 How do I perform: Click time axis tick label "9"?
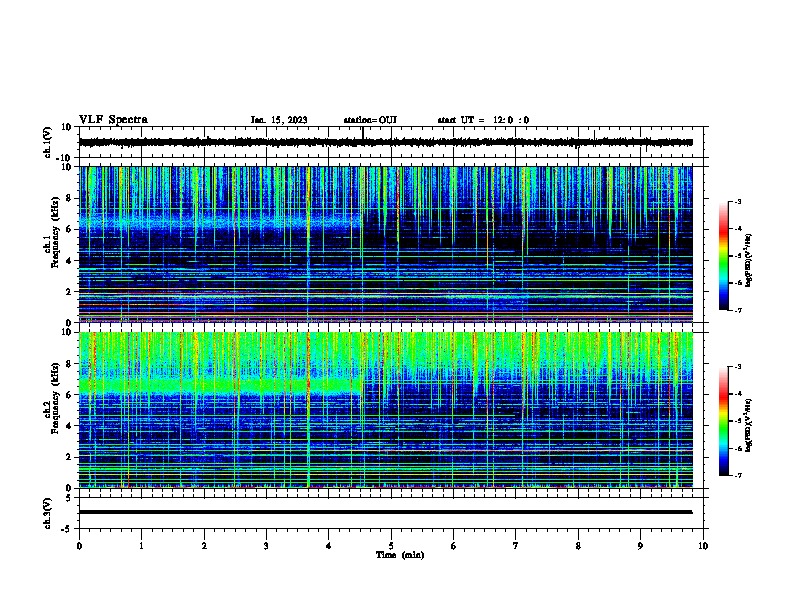tap(640, 546)
